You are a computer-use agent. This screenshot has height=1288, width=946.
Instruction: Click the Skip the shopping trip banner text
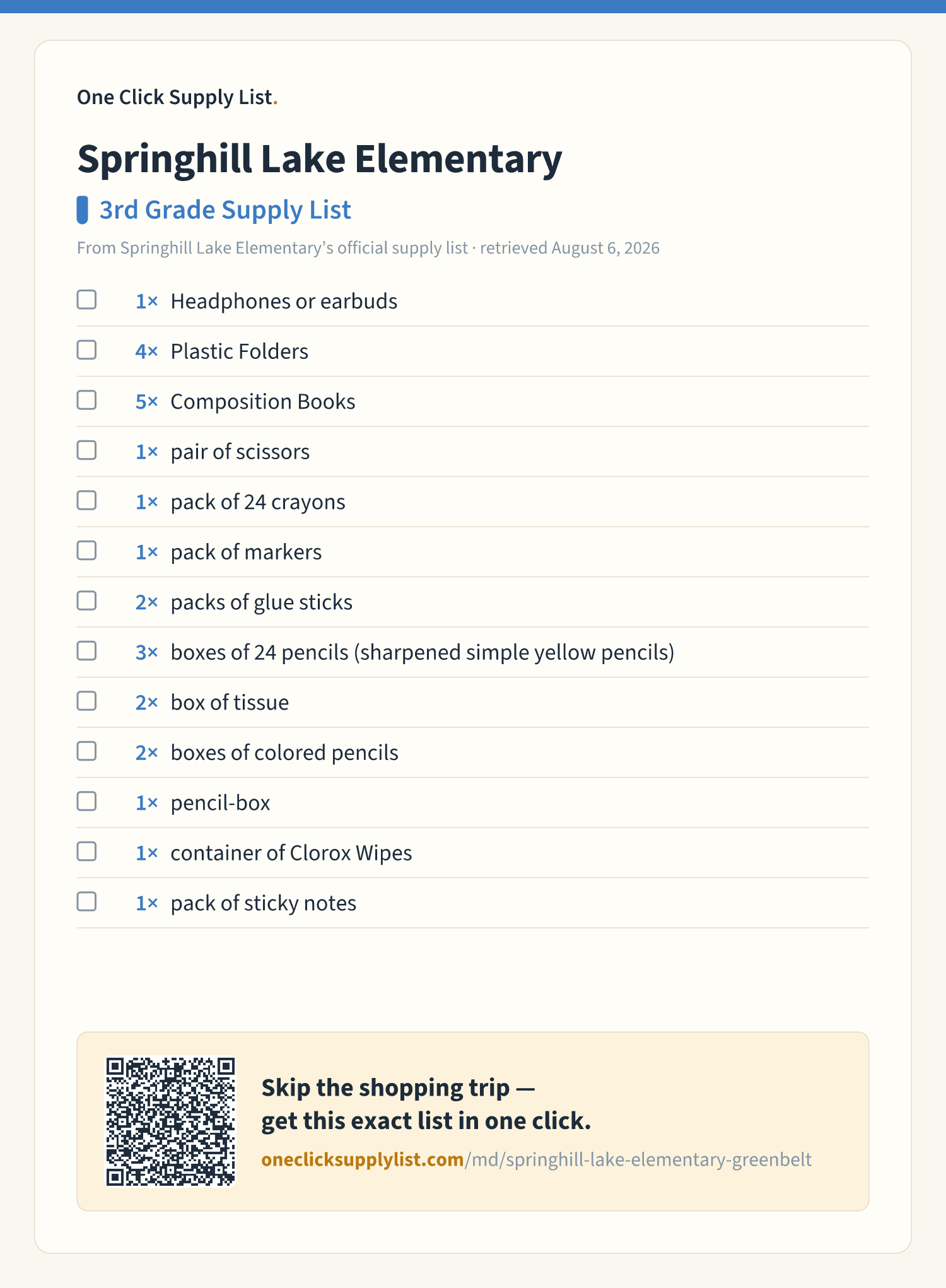426,1104
